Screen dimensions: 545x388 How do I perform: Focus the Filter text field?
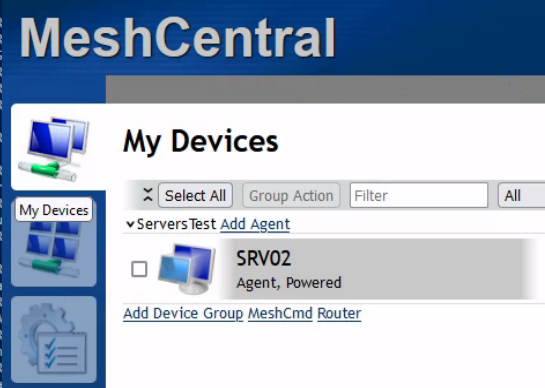coord(419,195)
